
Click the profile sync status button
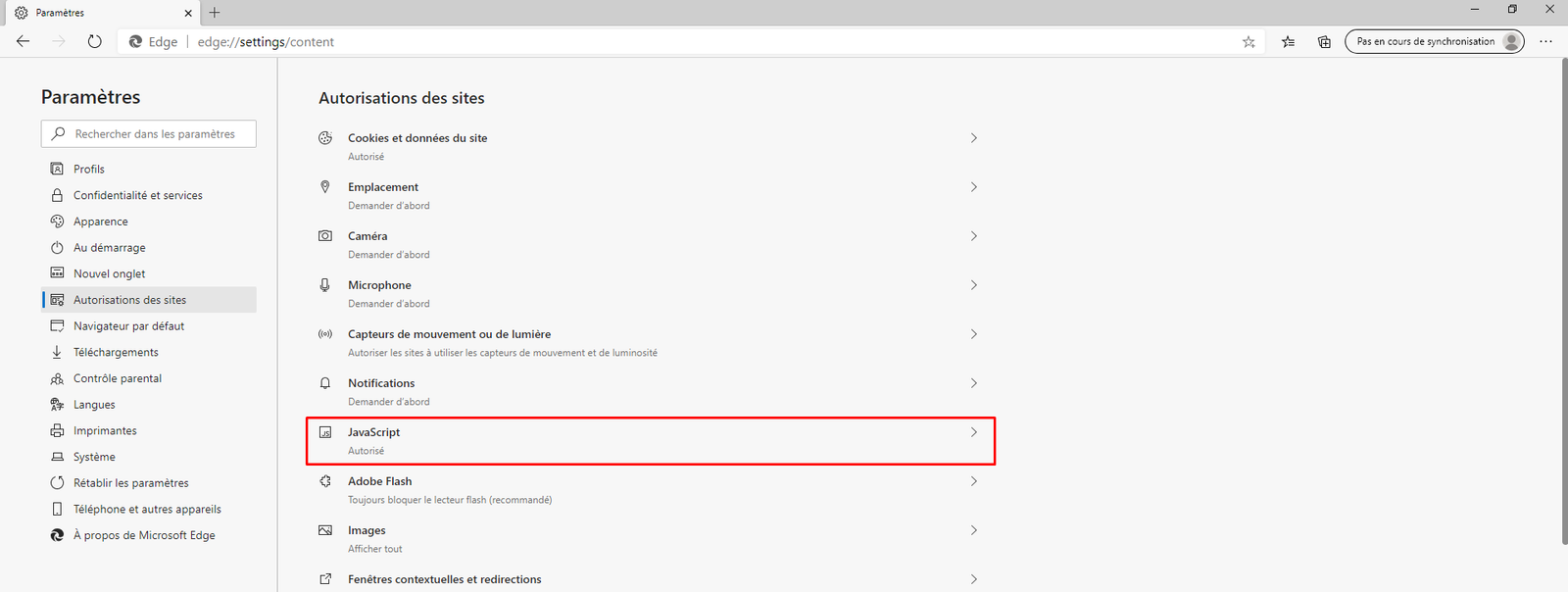point(1434,41)
